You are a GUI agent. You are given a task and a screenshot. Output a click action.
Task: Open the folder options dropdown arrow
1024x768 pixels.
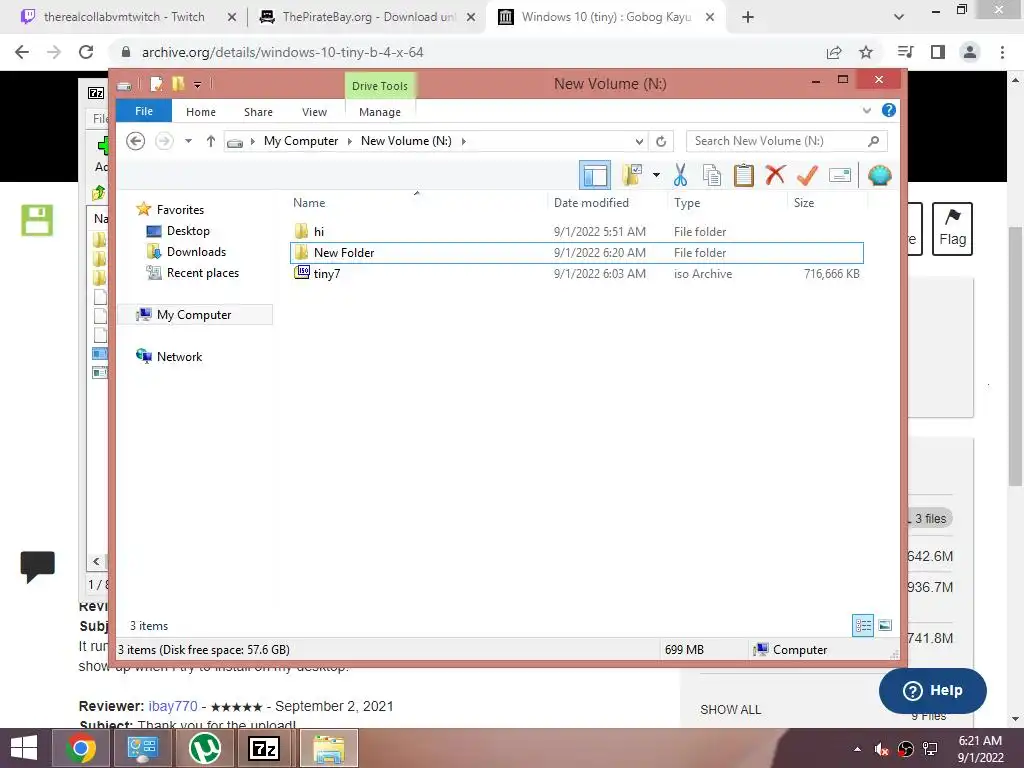click(656, 175)
